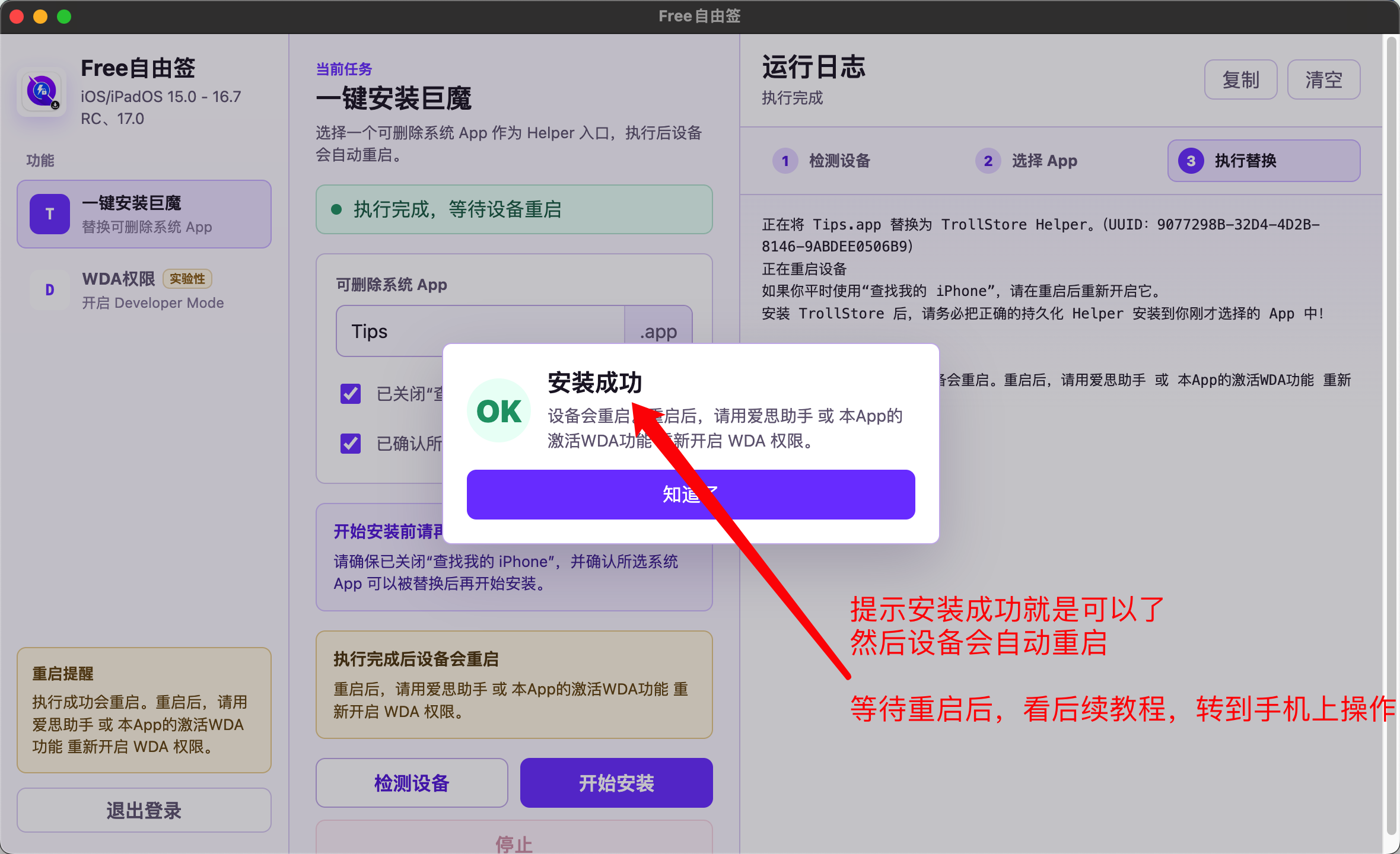This screenshot has width=1400, height=854.
Task: Click the 开始安装 button
Action: [616, 783]
